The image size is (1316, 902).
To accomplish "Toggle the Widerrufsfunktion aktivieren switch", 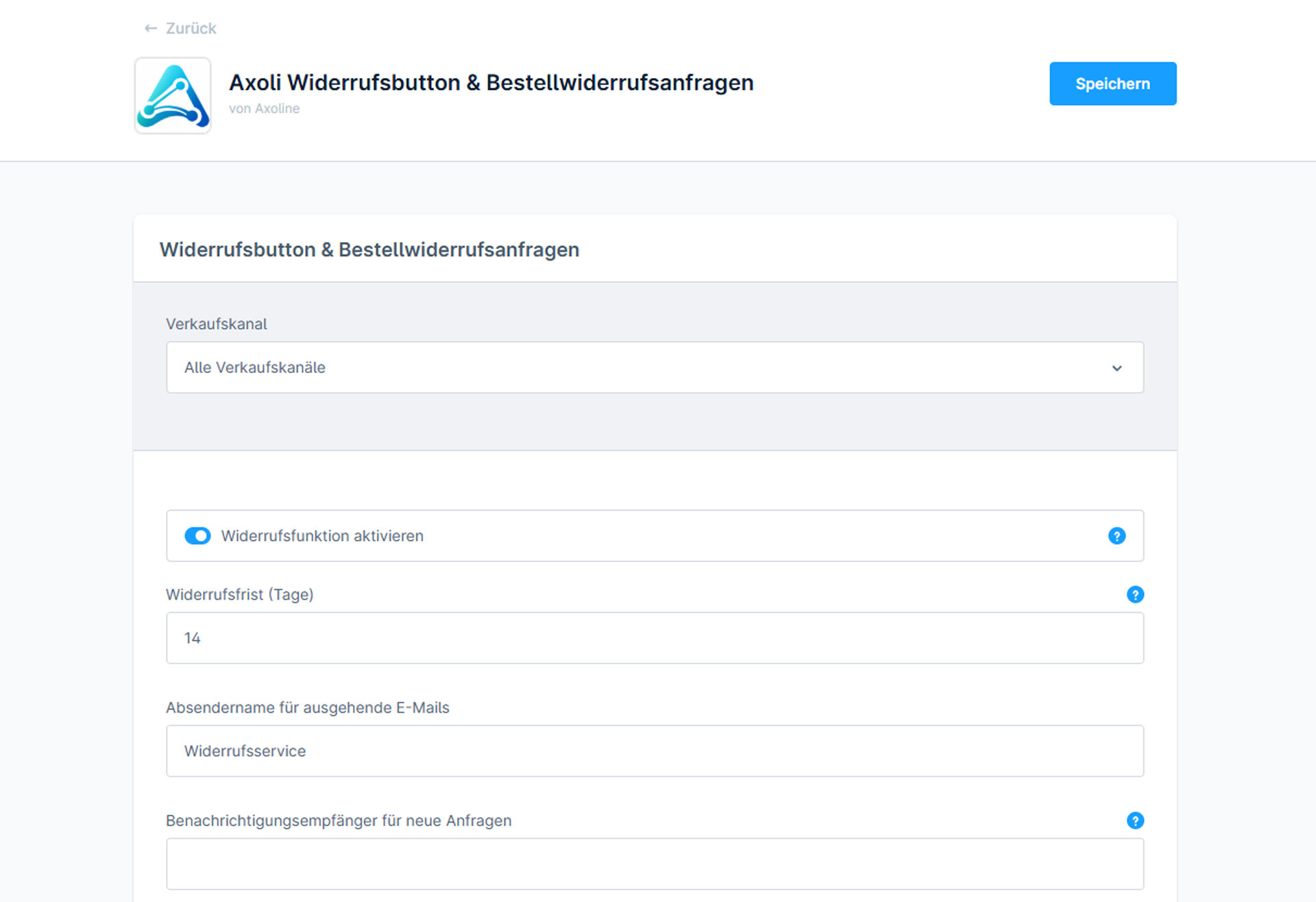I will coord(197,536).
